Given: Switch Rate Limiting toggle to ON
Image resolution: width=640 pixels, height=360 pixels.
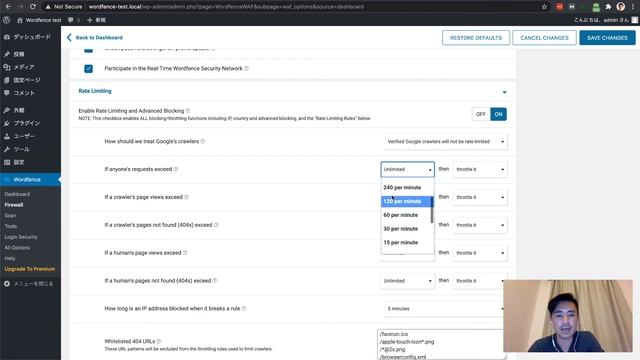Looking at the screenshot, I should (x=498, y=114).
